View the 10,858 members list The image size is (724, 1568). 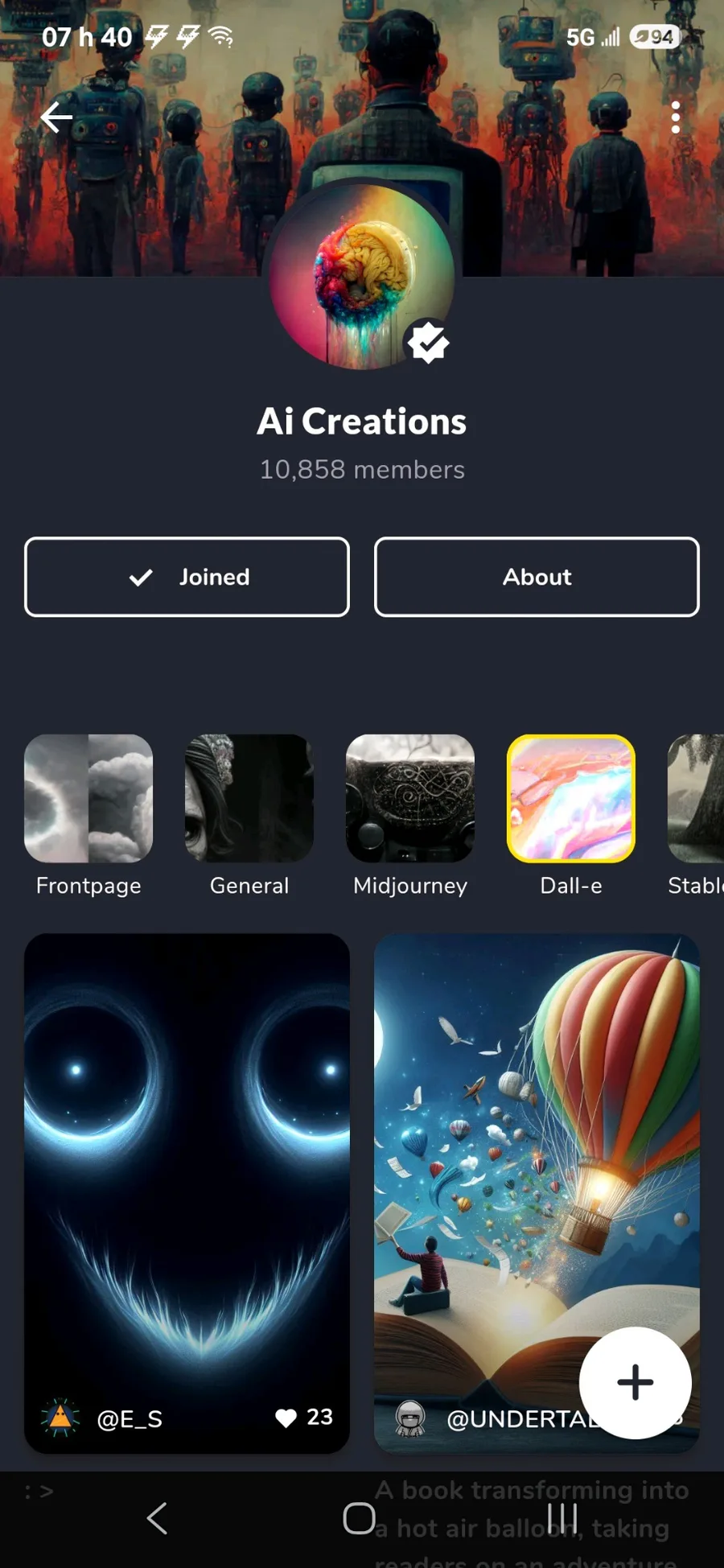(x=362, y=469)
